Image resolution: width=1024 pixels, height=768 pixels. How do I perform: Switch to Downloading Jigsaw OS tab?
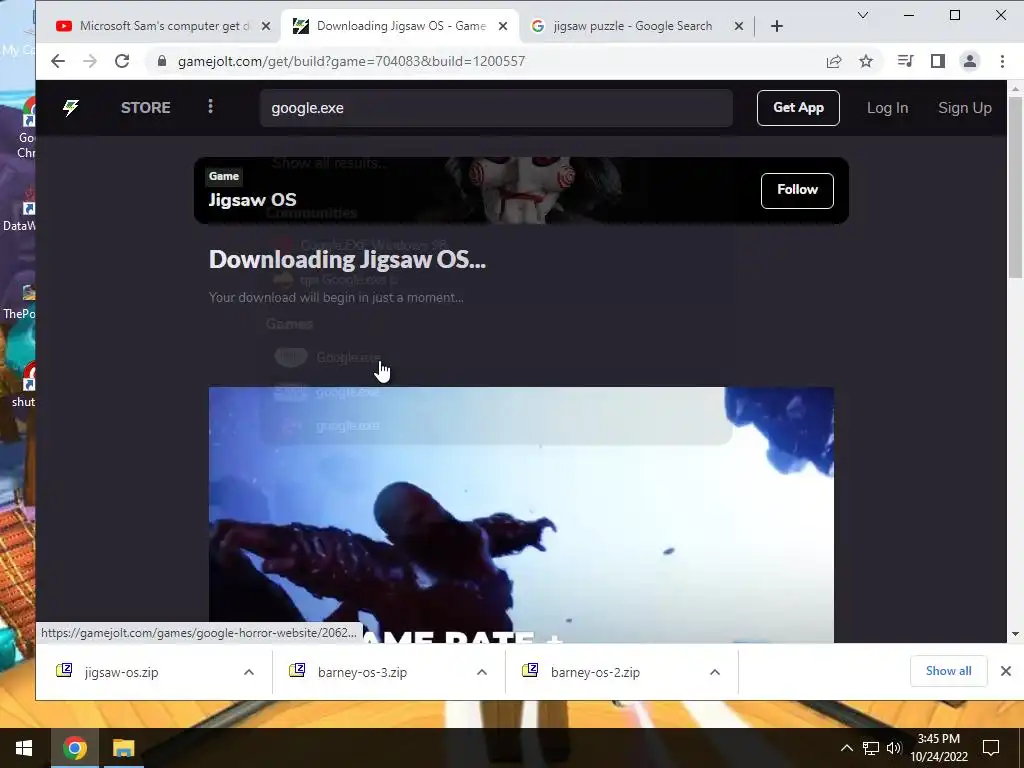[400, 26]
